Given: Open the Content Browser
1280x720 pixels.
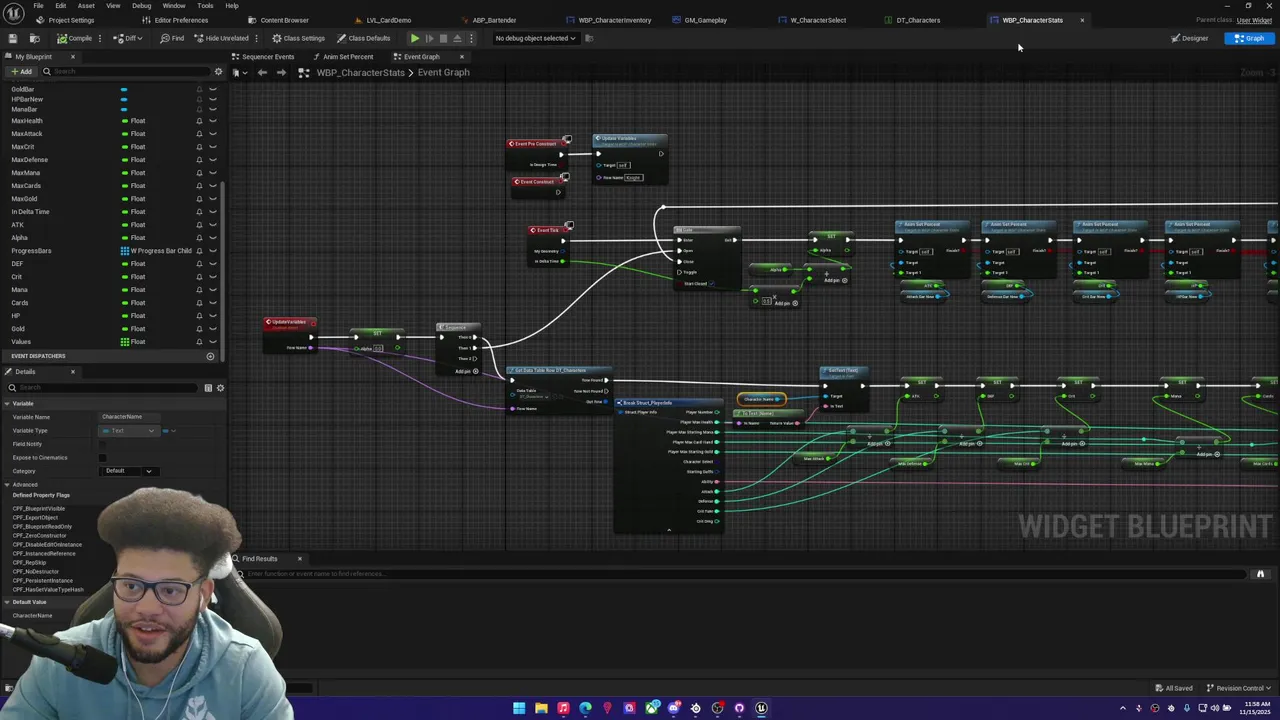Looking at the screenshot, I should pyautogui.click(x=279, y=20).
